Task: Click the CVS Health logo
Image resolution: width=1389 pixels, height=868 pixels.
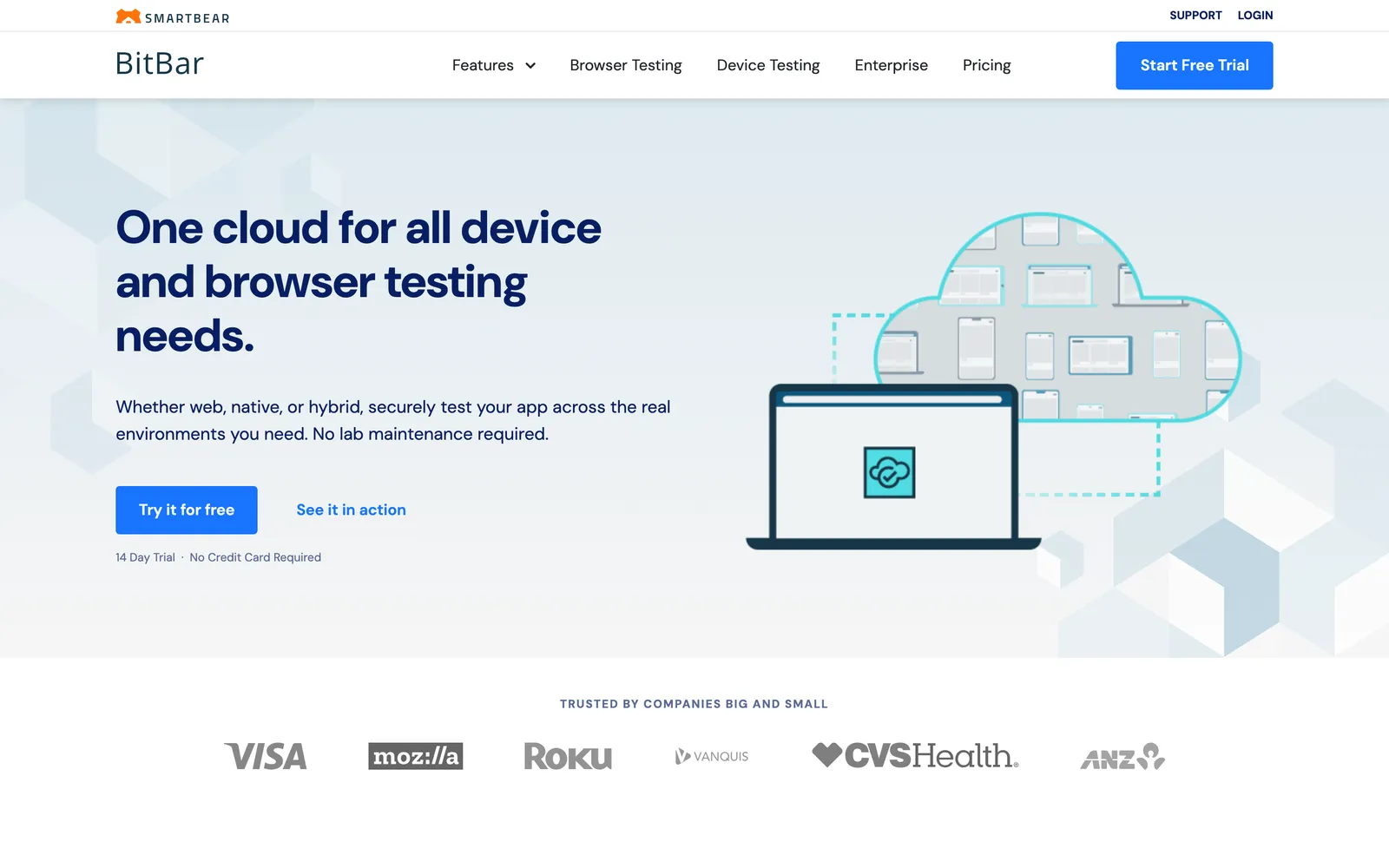Action: (915, 755)
